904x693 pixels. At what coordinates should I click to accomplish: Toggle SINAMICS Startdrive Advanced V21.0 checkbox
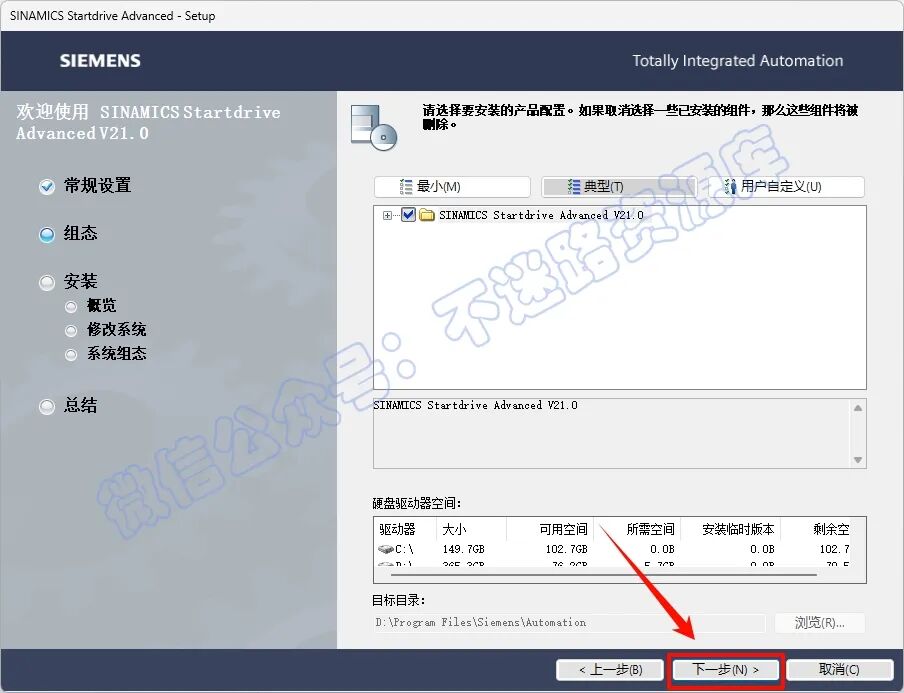tap(408, 215)
